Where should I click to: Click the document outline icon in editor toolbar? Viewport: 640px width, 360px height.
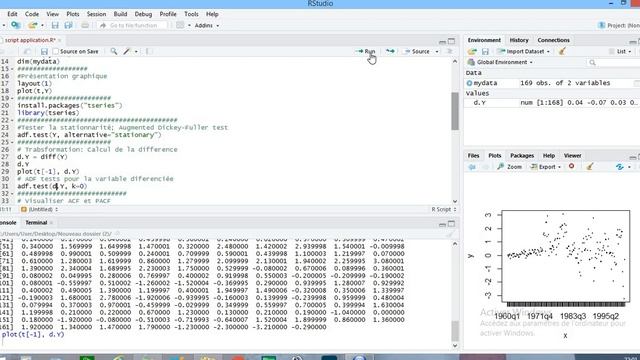tap(450, 51)
